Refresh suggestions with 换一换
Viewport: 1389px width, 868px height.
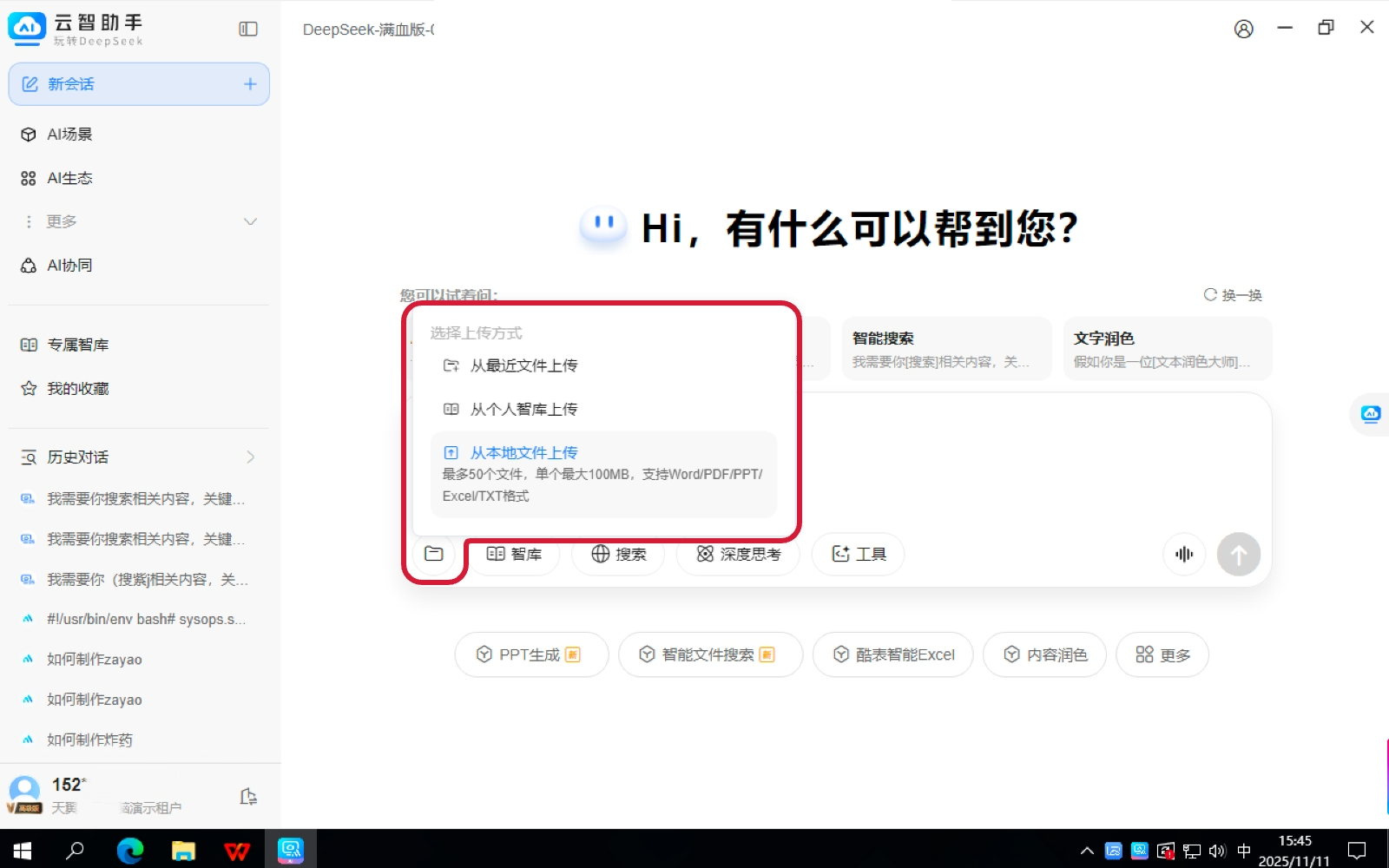coord(1233,295)
